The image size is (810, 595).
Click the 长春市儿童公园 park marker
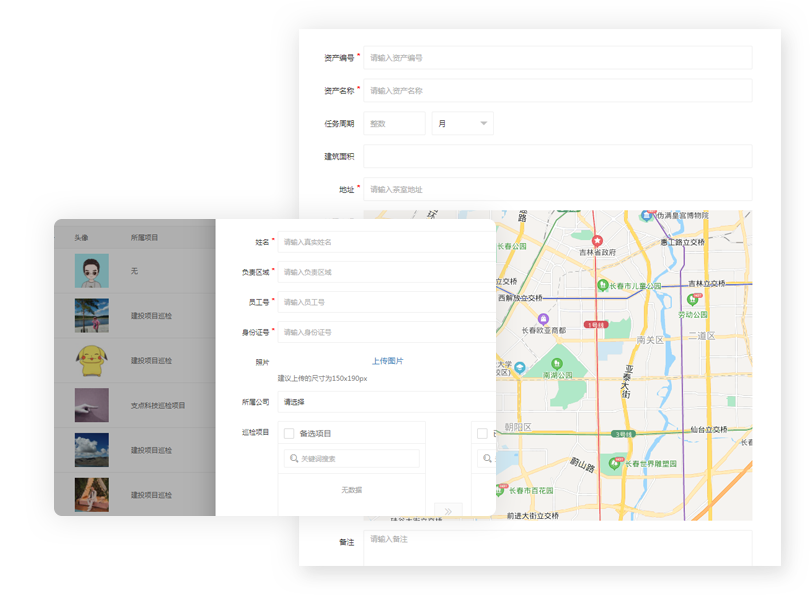click(x=602, y=286)
